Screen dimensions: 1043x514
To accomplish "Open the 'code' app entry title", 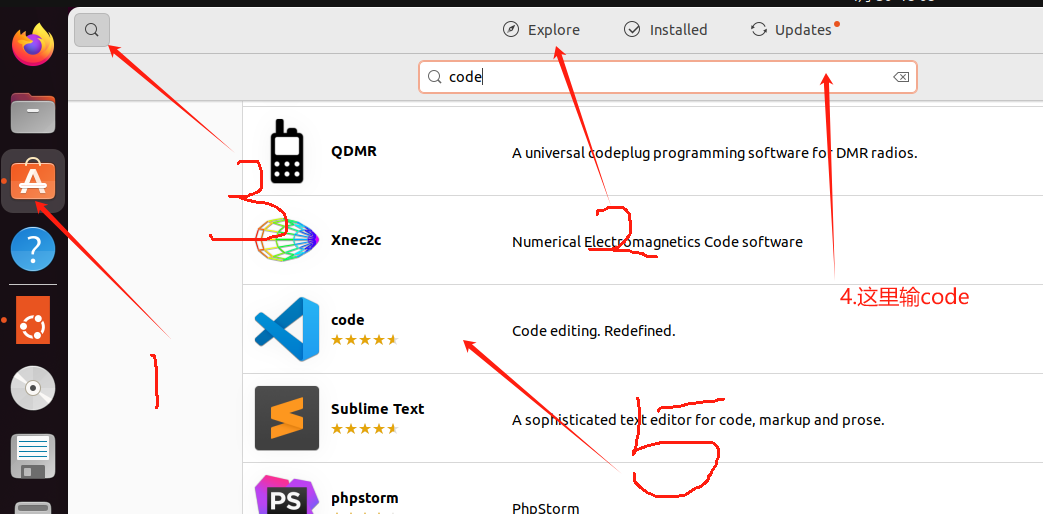I will coord(347,320).
